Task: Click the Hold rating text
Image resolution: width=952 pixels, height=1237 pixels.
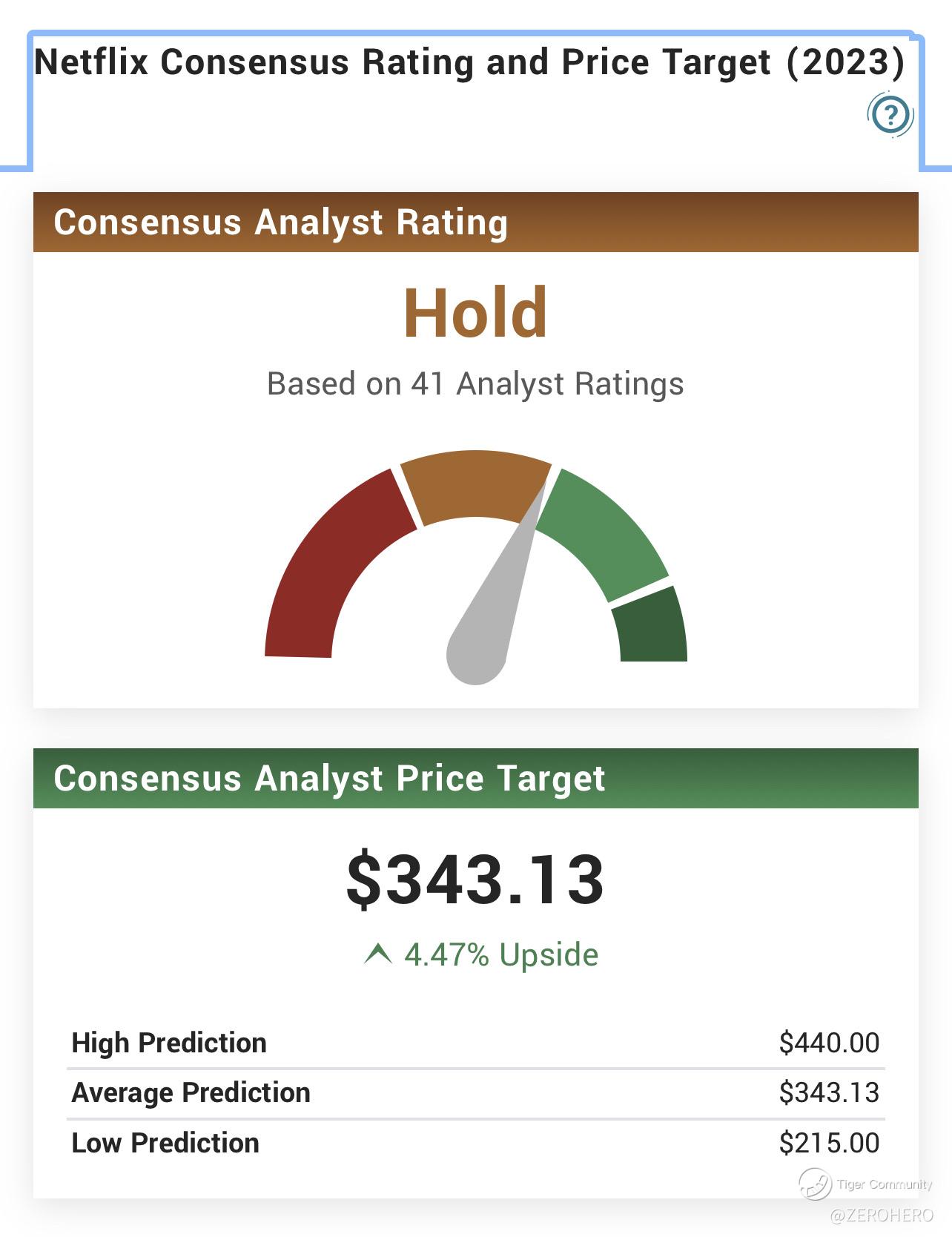Action: [x=475, y=314]
